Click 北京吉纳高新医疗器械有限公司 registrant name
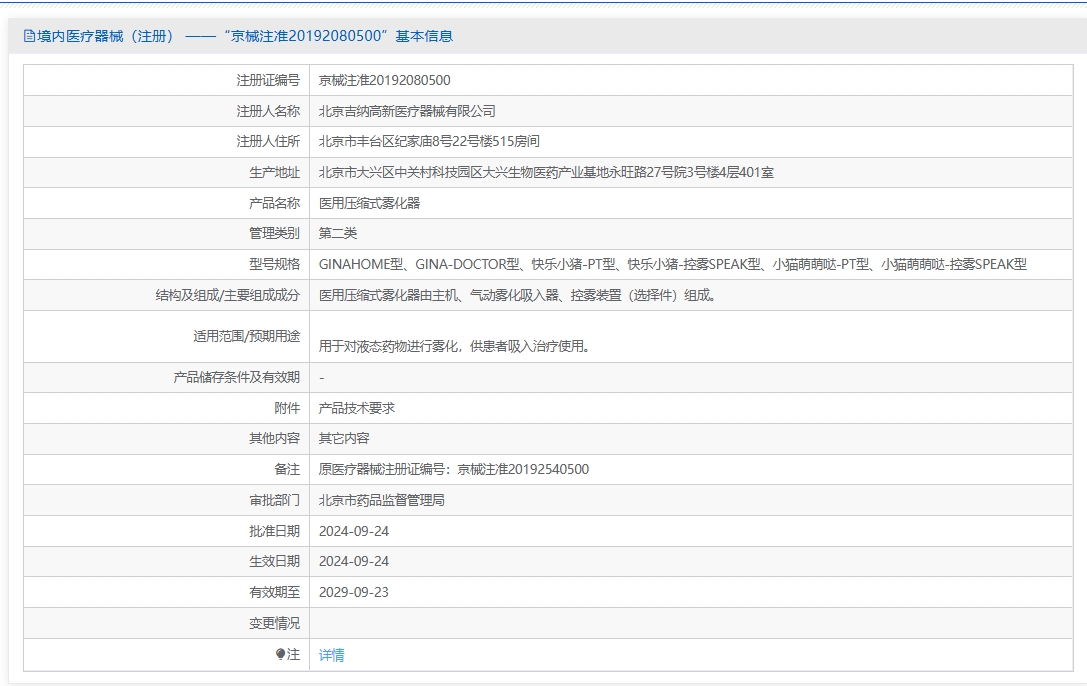Screen dimensions: 1087x686 [407, 111]
